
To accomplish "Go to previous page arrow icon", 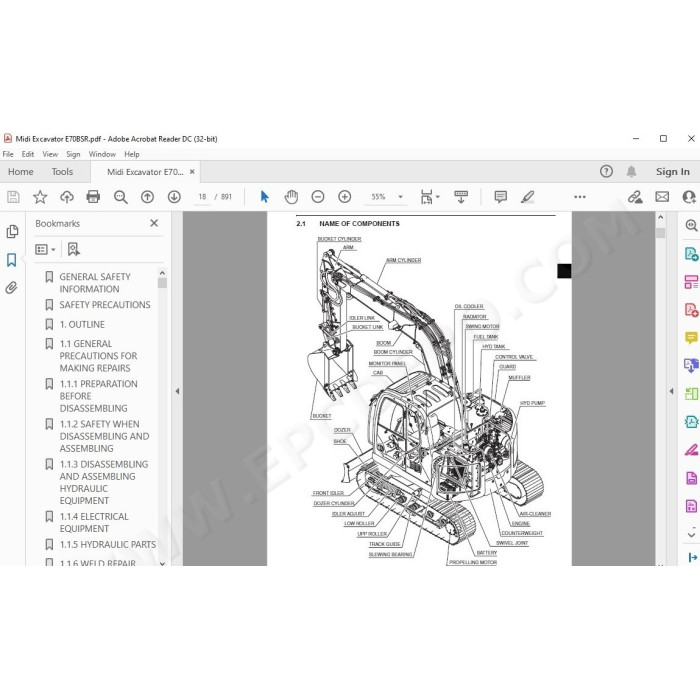I will [x=147, y=197].
